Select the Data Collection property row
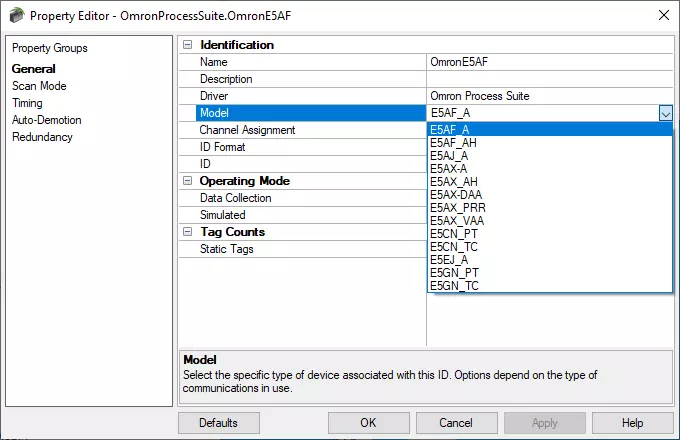Viewport: 680px width, 440px height. [x=311, y=198]
